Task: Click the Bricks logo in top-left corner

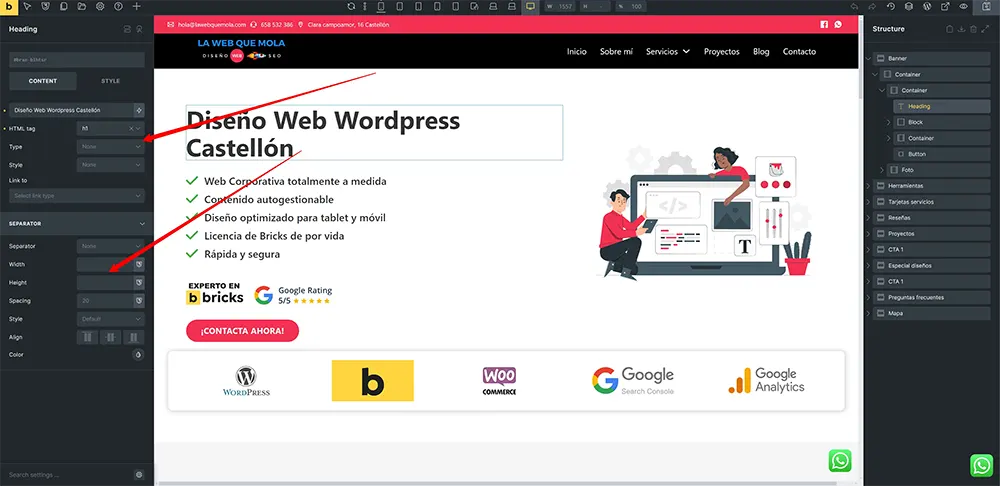Action: pos(9,7)
